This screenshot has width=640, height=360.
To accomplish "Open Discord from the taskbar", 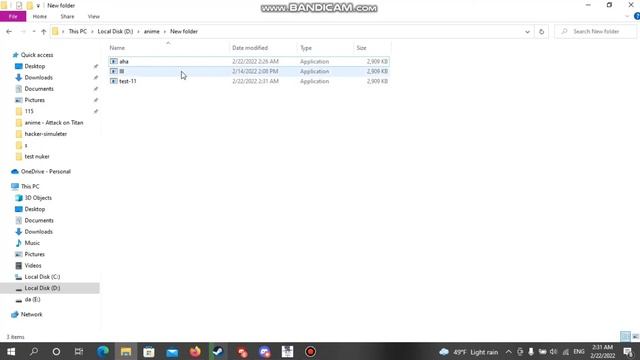I will [264, 351].
